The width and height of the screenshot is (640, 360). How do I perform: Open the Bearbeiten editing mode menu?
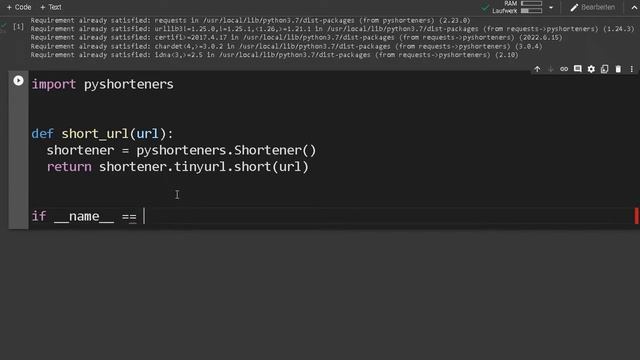pyautogui.click(x=593, y=7)
